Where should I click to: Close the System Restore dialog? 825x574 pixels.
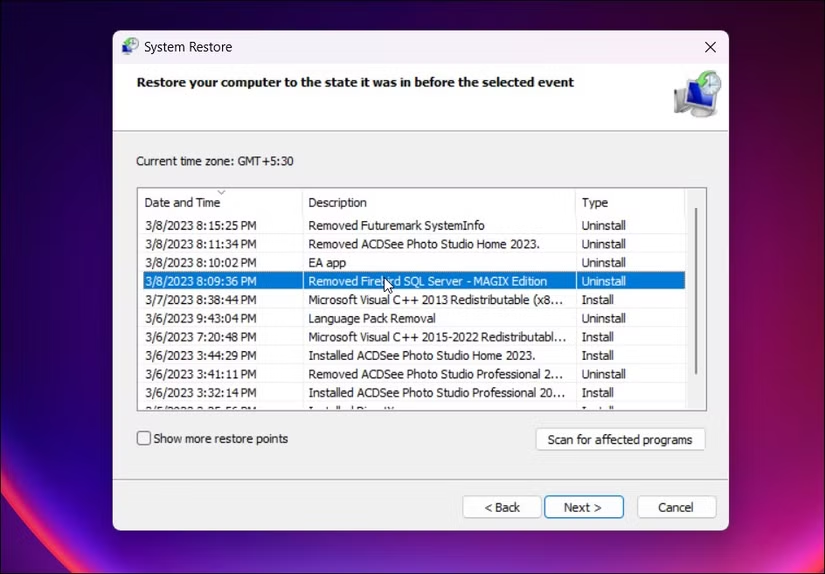(x=710, y=47)
